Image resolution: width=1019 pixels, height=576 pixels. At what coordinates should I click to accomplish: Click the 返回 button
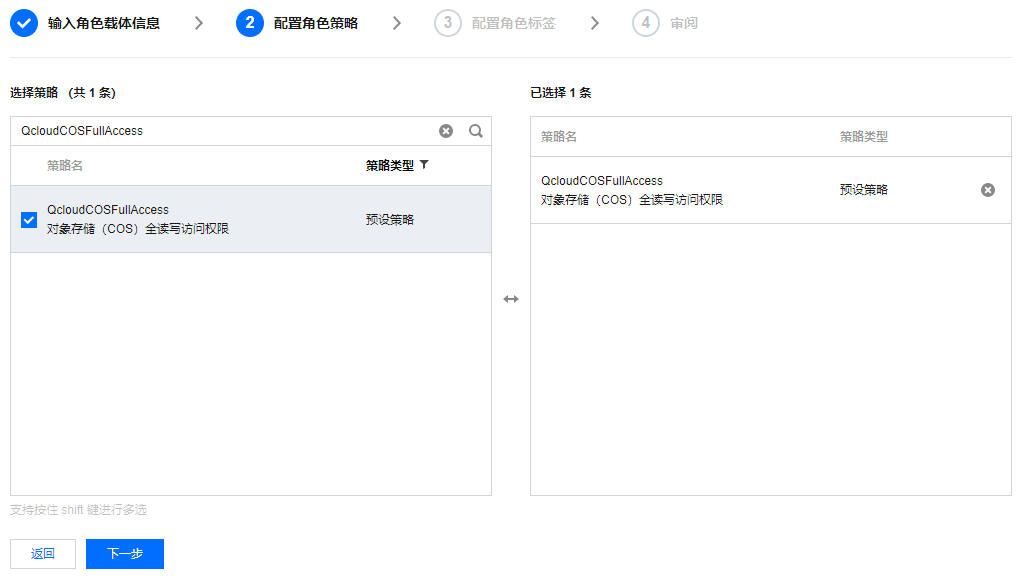tap(43, 554)
